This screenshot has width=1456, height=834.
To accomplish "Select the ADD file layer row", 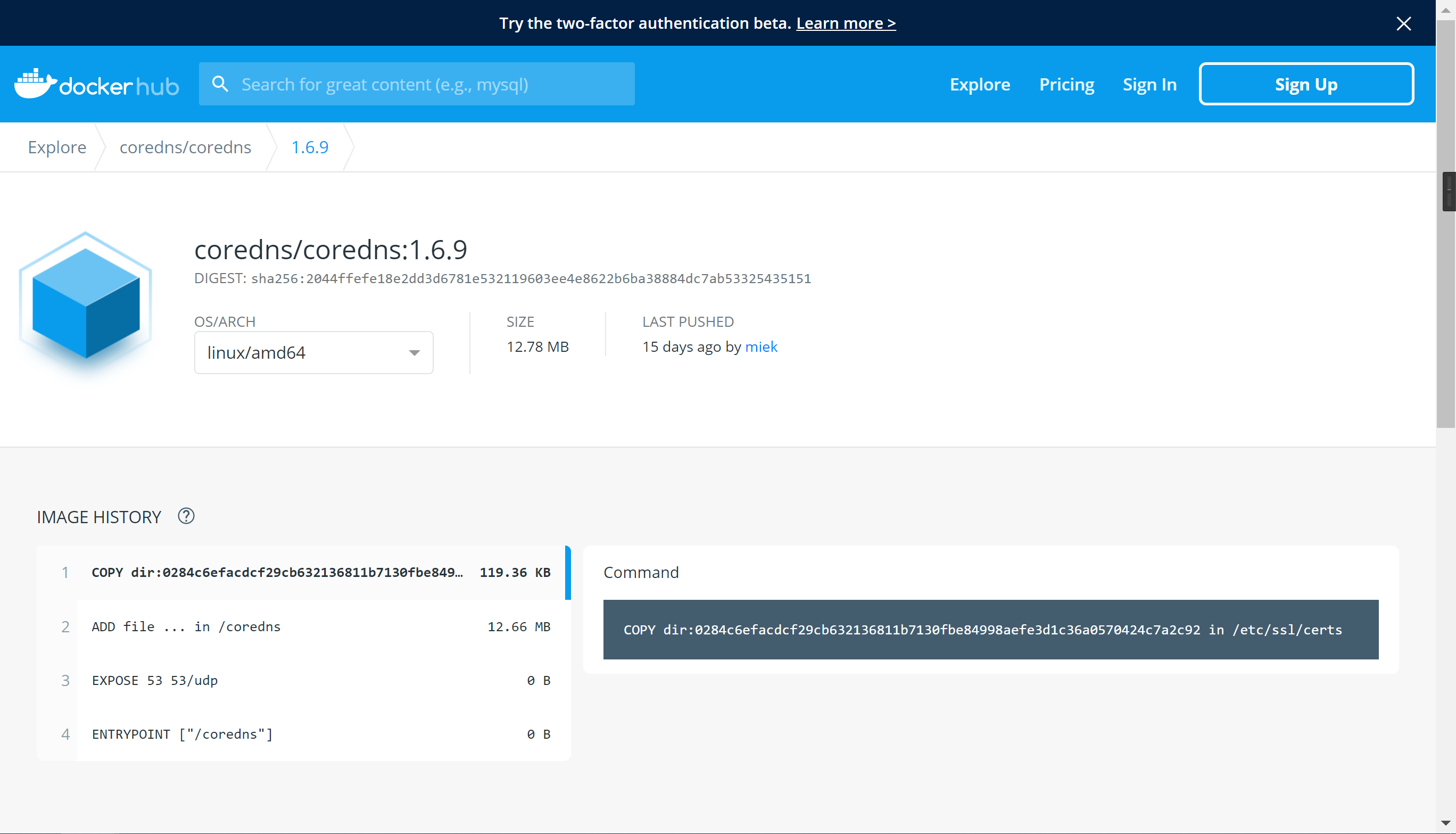I will pyautogui.click(x=321, y=626).
